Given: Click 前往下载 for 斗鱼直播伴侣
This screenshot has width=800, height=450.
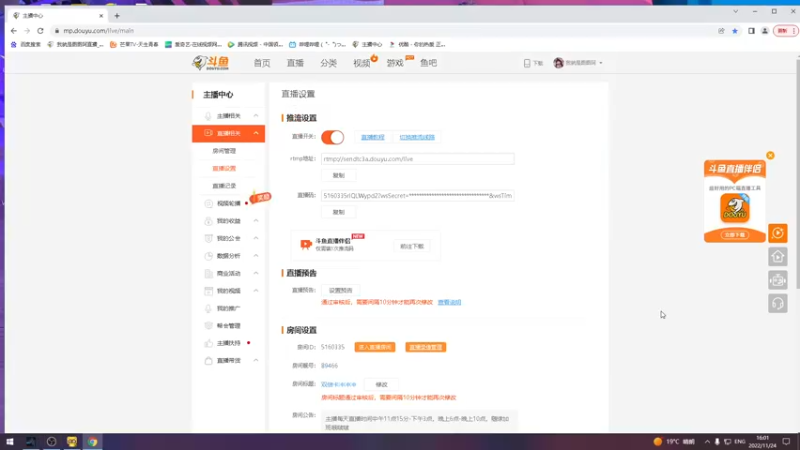Looking at the screenshot, I should (412, 246).
